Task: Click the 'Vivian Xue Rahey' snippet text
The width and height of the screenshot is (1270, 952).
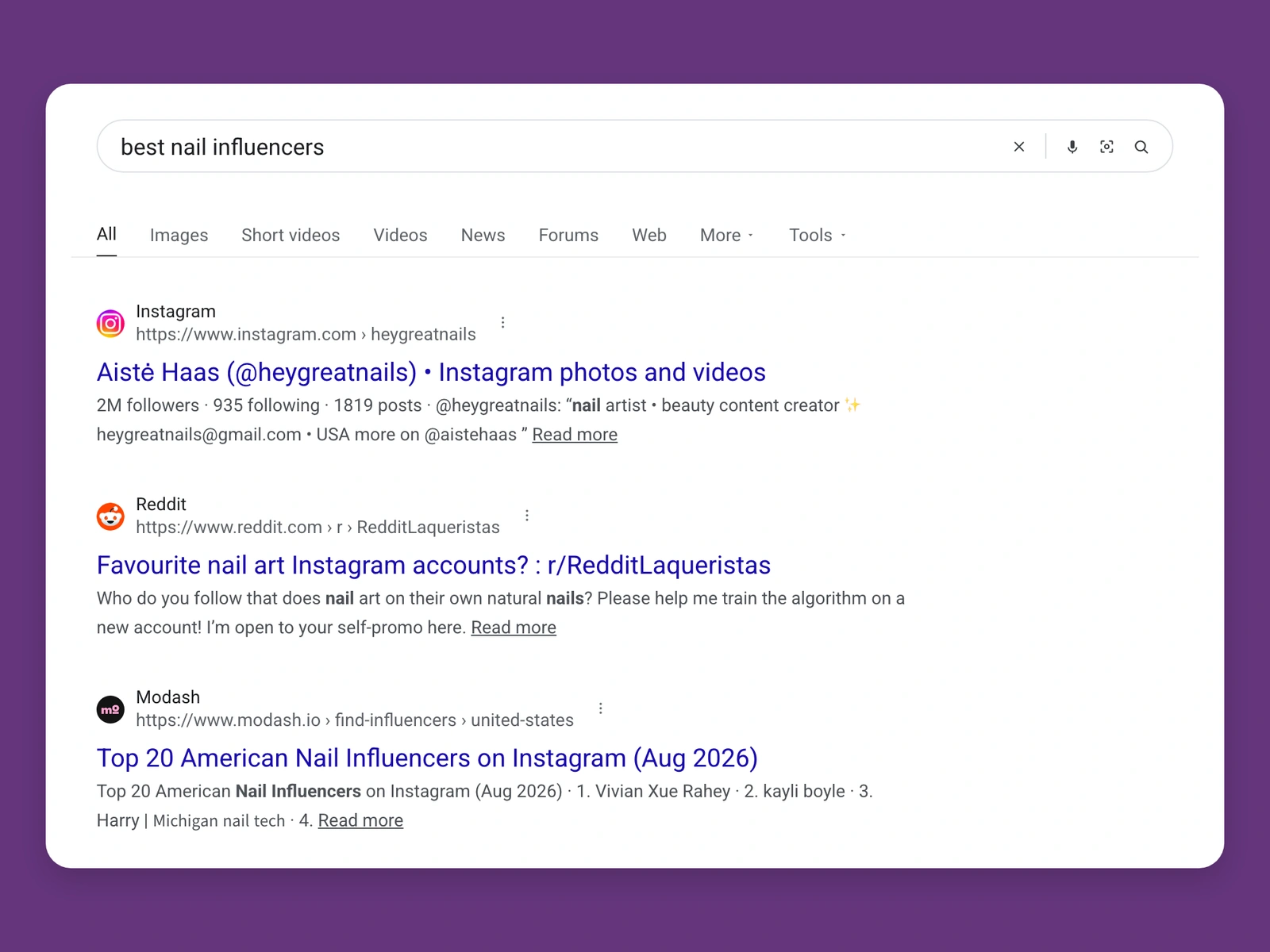Action: [x=663, y=791]
